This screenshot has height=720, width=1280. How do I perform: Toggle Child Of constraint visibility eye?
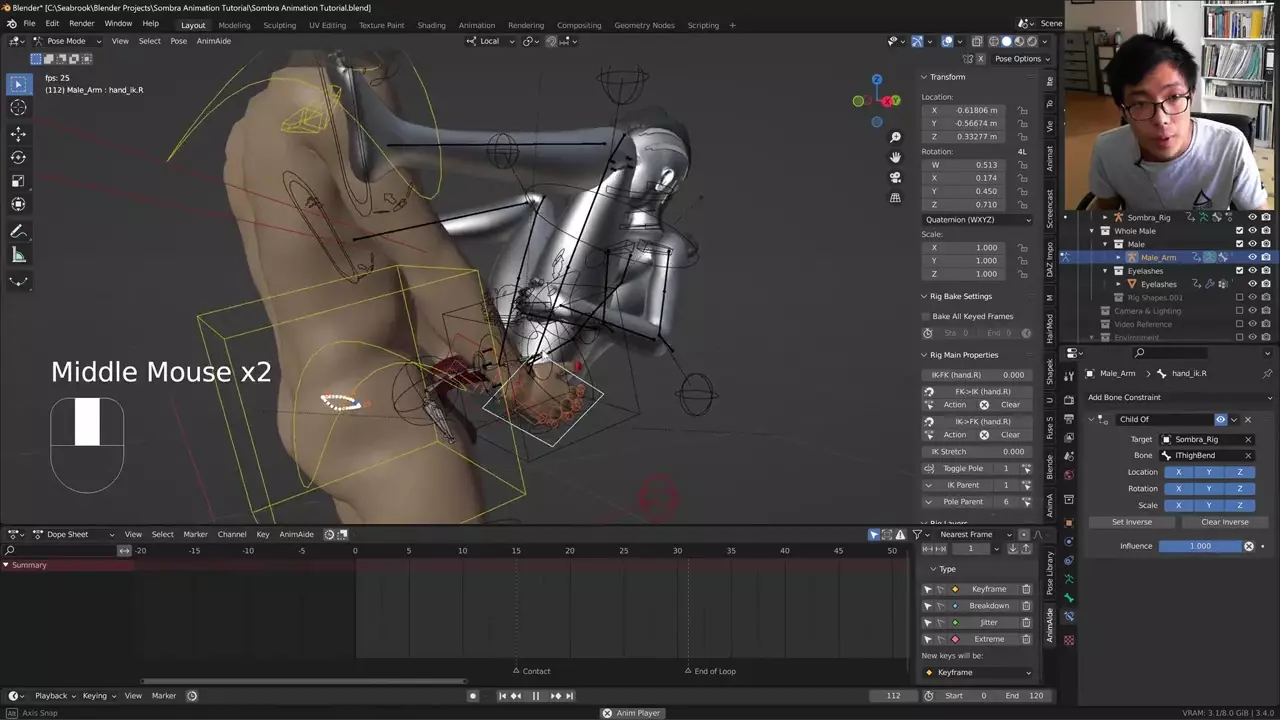point(1220,420)
